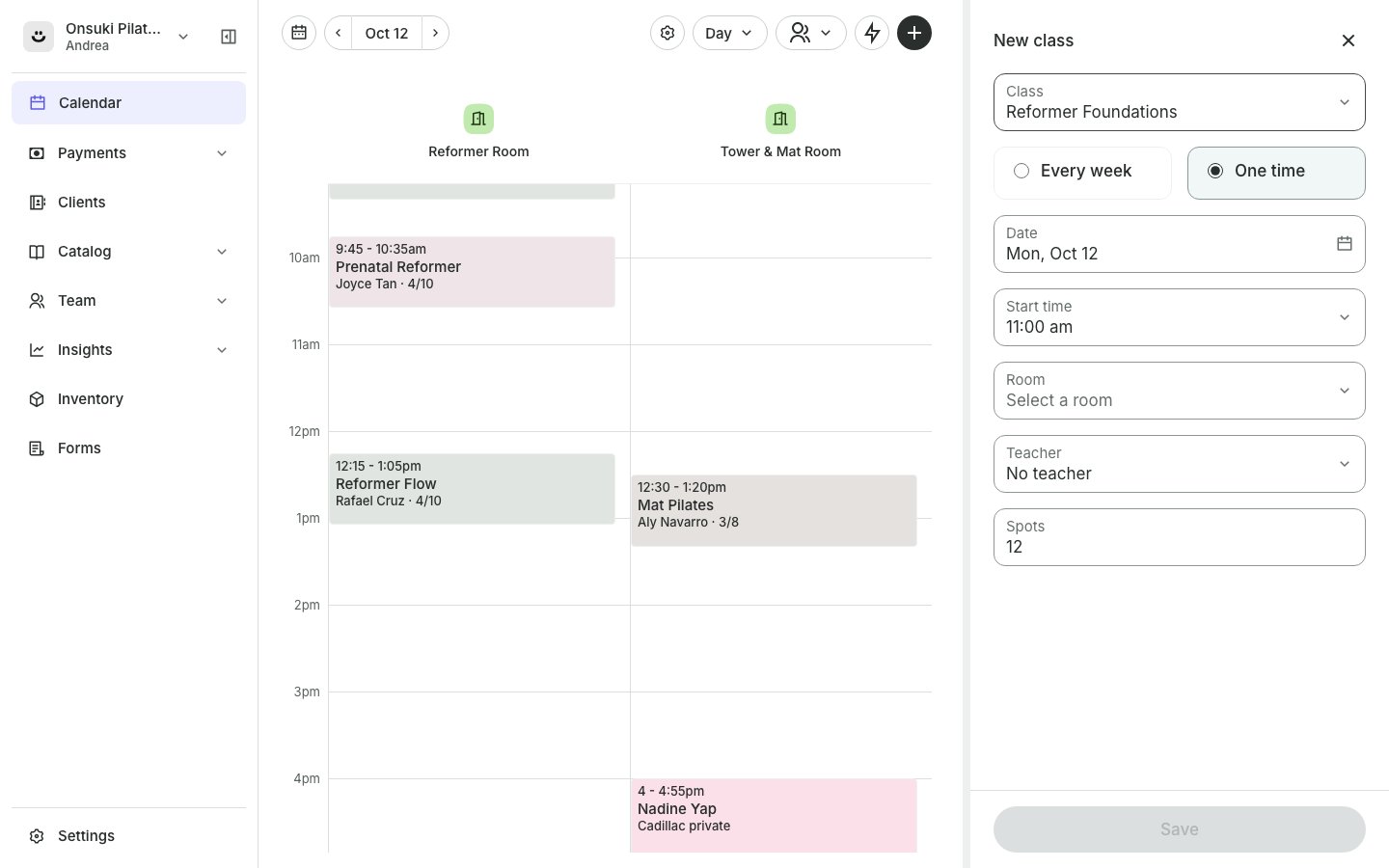Expand the Insights menu chevron
Image resolution: width=1389 pixels, height=868 pixels.
coord(222,350)
